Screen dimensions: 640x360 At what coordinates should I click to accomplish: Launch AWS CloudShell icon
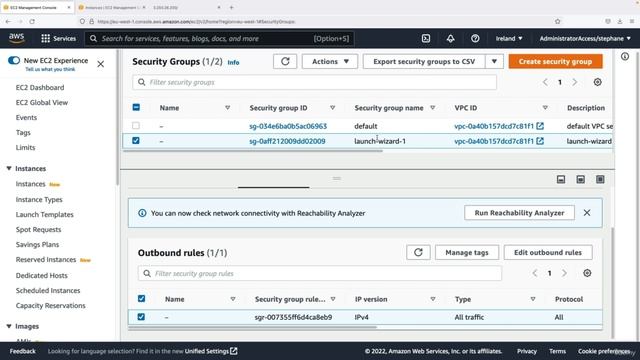coord(426,38)
